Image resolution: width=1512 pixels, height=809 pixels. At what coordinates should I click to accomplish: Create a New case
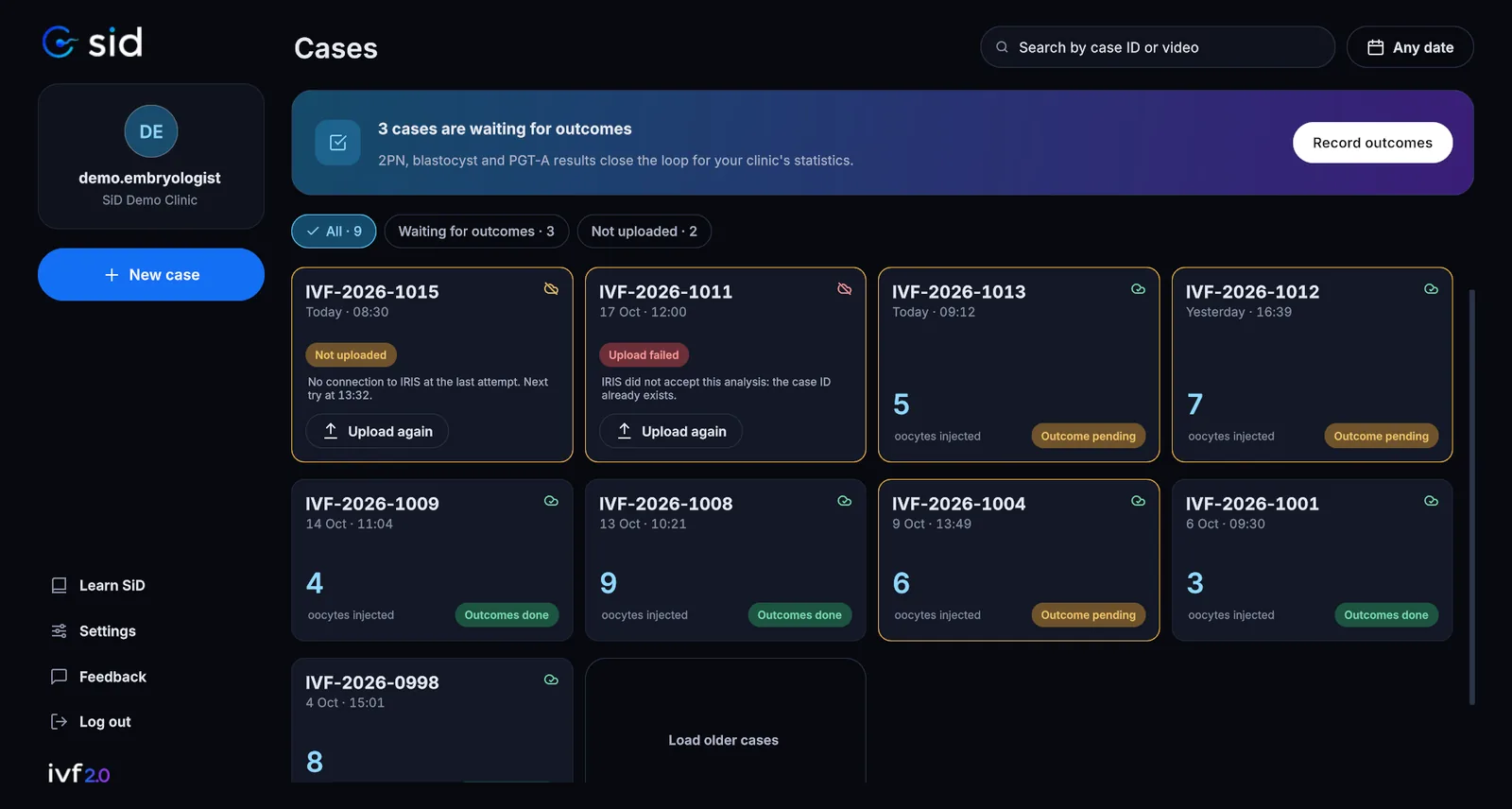(x=151, y=275)
